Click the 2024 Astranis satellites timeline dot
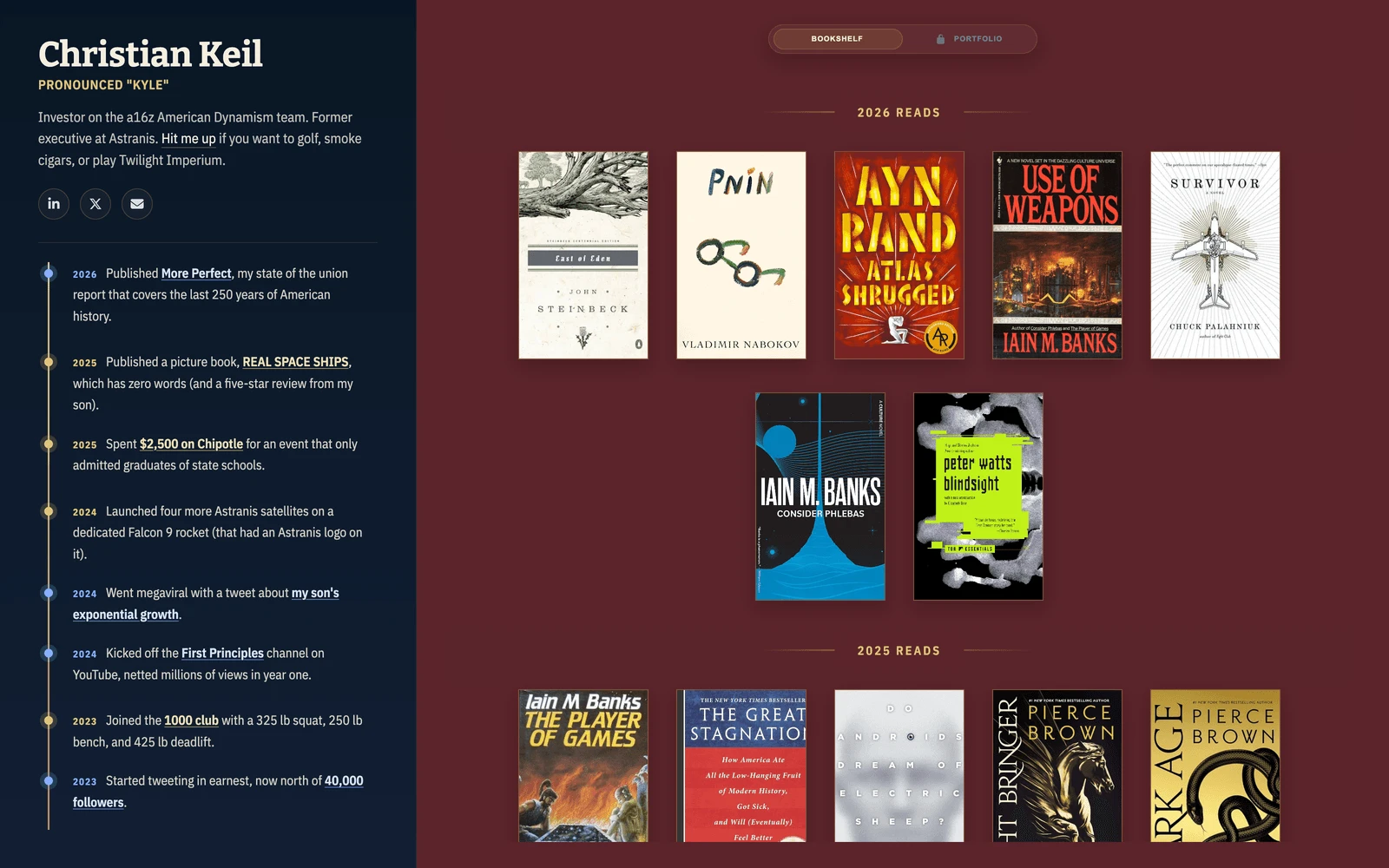Screen dimensions: 1389x868 pos(49,511)
